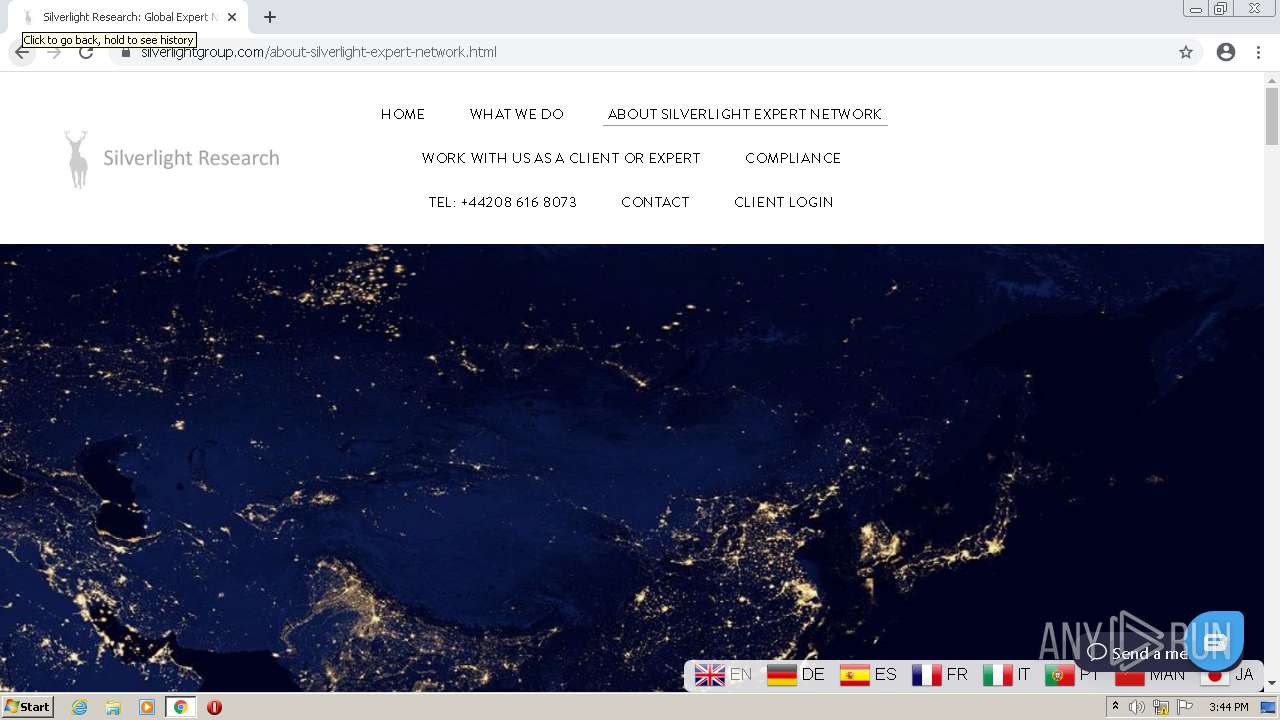The height and width of the screenshot is (720, 1280).
Task: Reload the page with the refresh icon
Action: pos(86,52)
